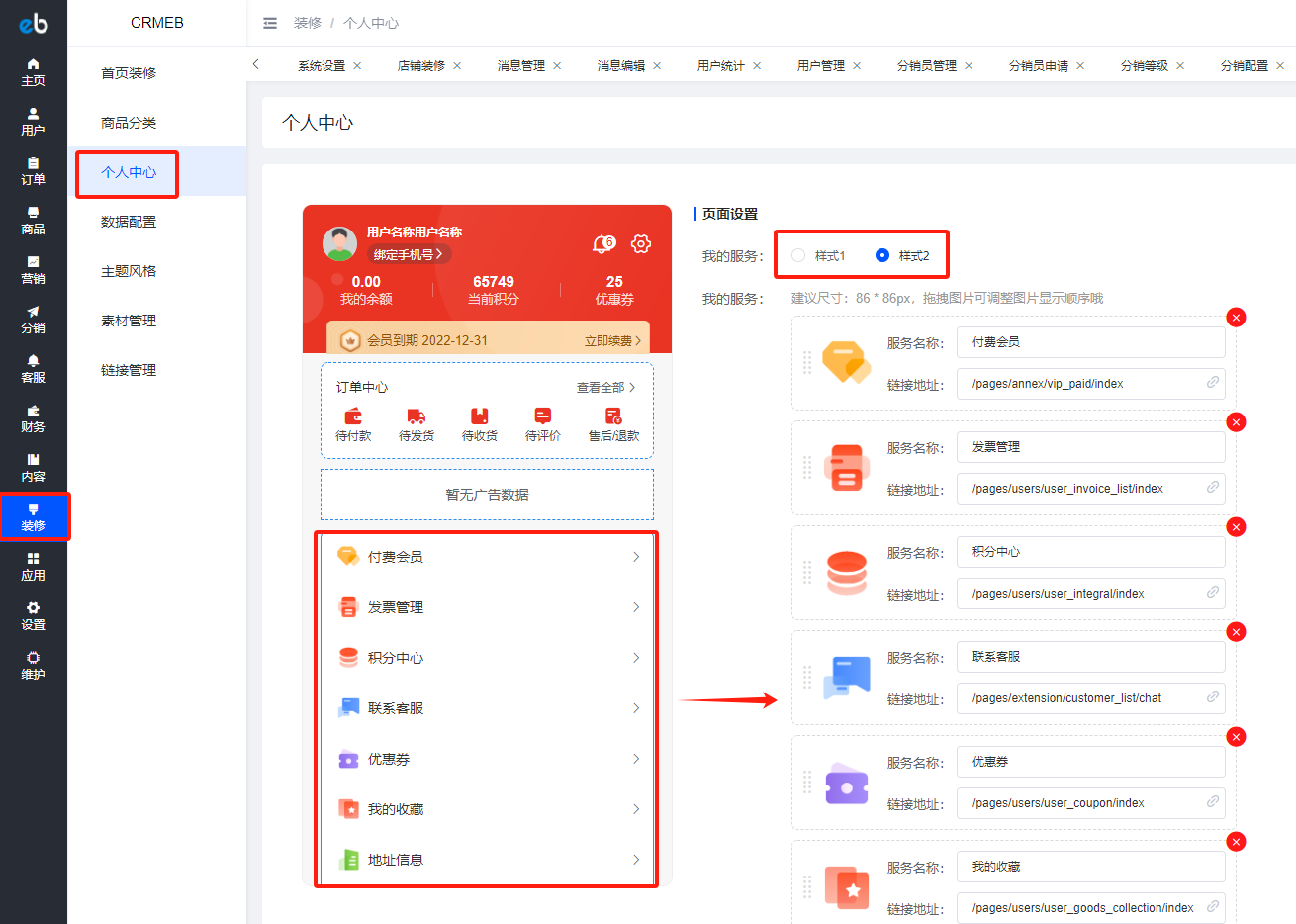The height and width of the screenshot is (924, 1296).
Task: Click link picker icon for user_coupon address
Action: pos(1212,802)
